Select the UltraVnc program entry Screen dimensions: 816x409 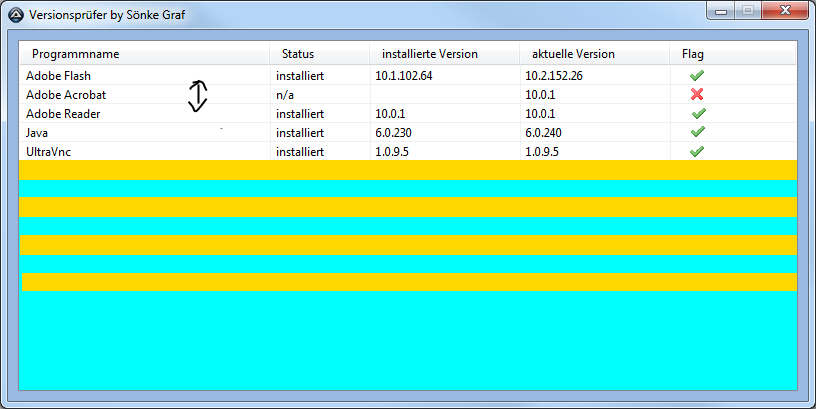[50, 152]
